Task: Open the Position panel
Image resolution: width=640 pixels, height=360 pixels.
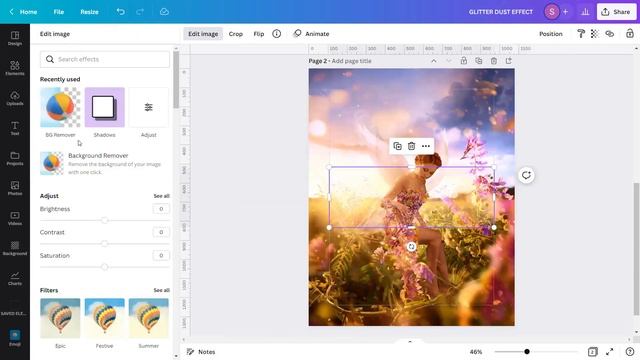Action: point(551,34)
